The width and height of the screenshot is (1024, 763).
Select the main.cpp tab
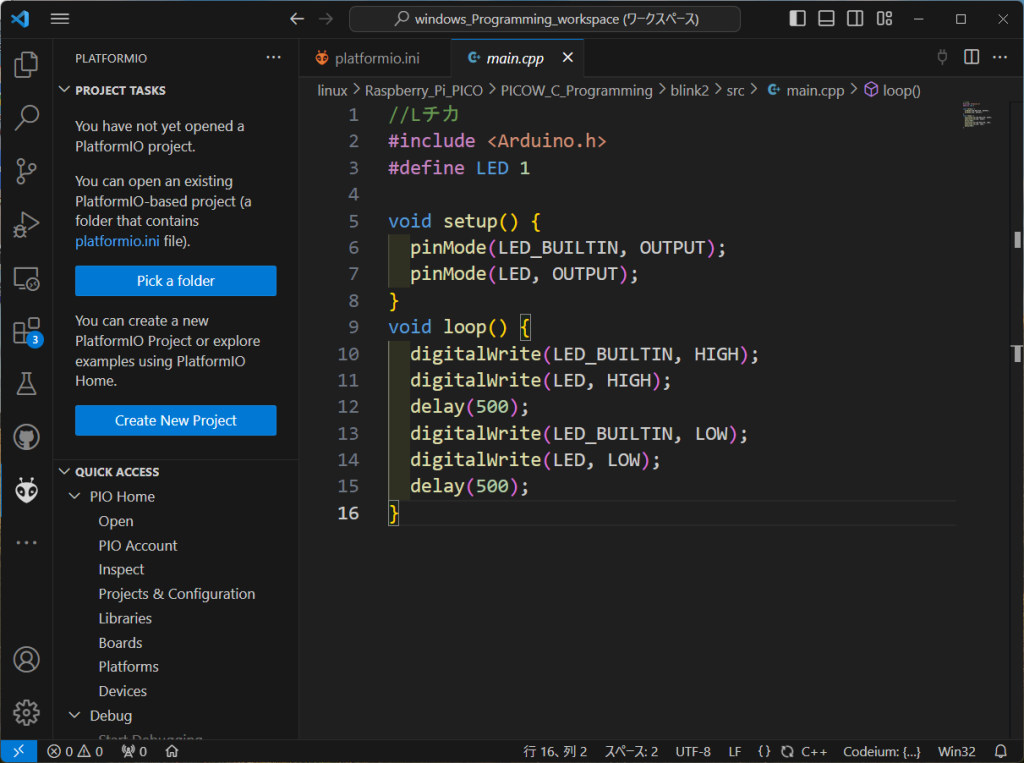[515, 58]
